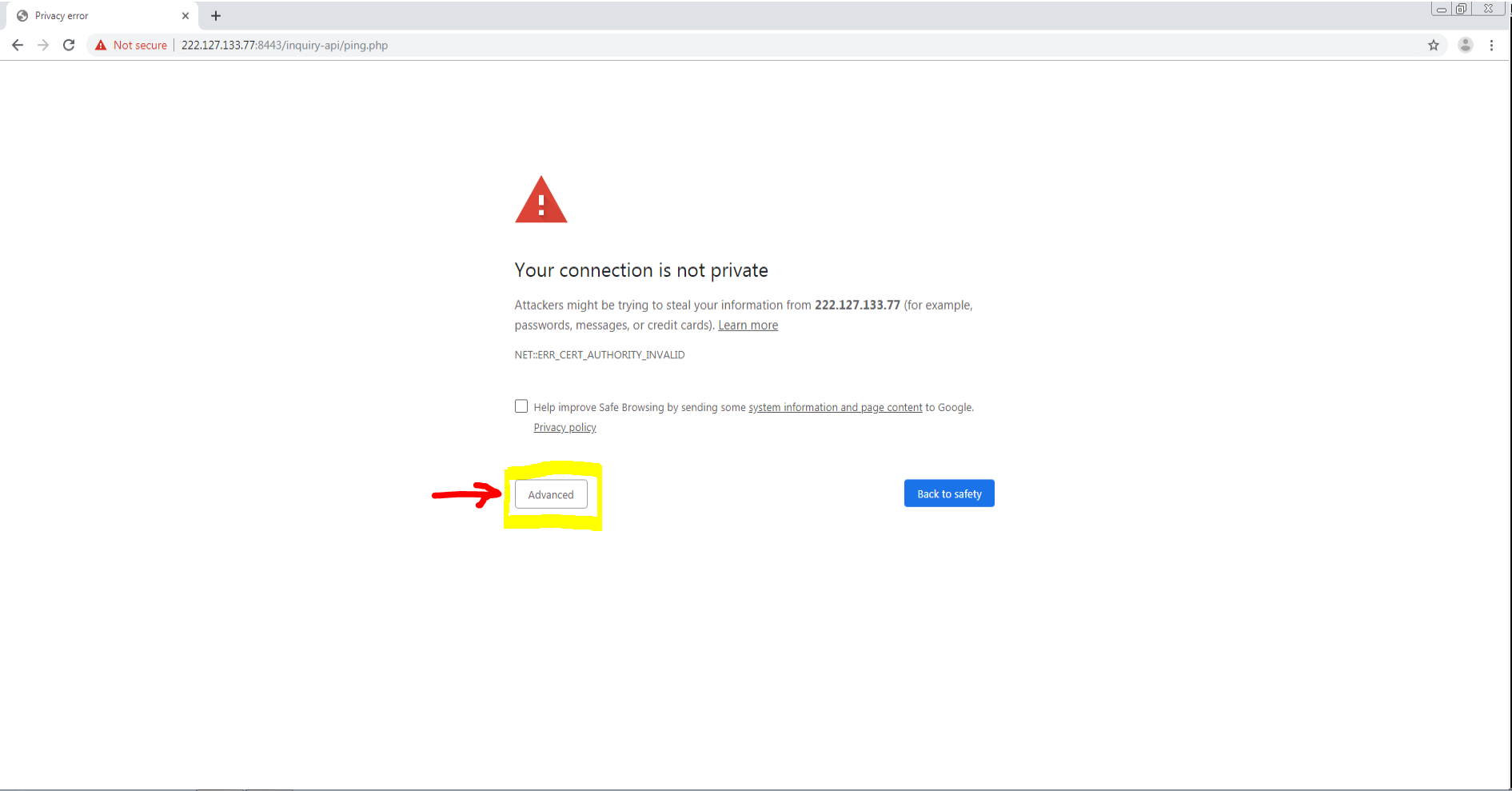The image size is (1512, 791).
Task: Enable the Safe Browsing reporting checkbox
Action: click(521, 406)
